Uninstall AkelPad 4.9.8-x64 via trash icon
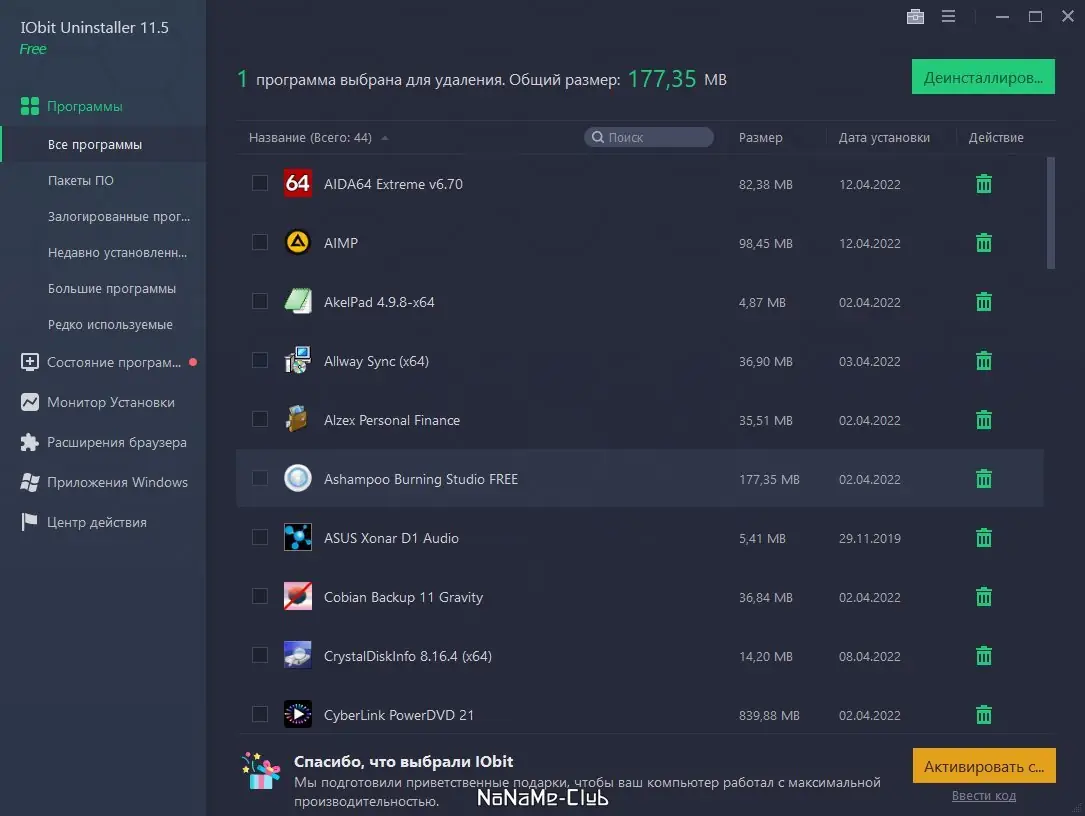Image resolution: width=1085 pixels, height=816 pixels. point(983,302)
